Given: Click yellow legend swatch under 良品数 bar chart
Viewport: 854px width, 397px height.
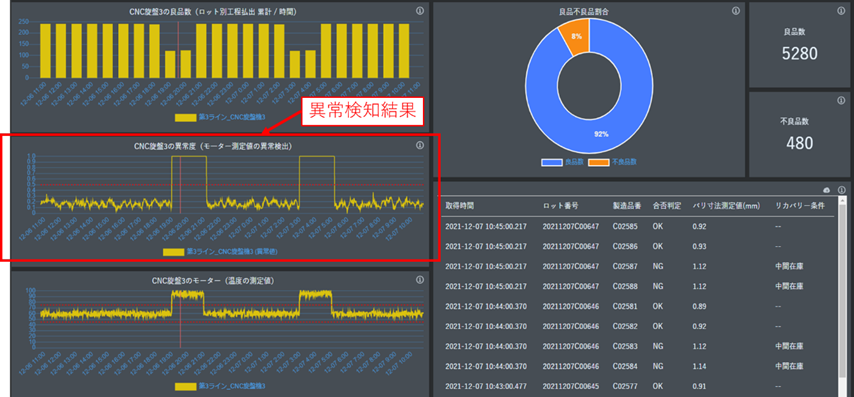Looking at the screenshot, I should 186,117.
